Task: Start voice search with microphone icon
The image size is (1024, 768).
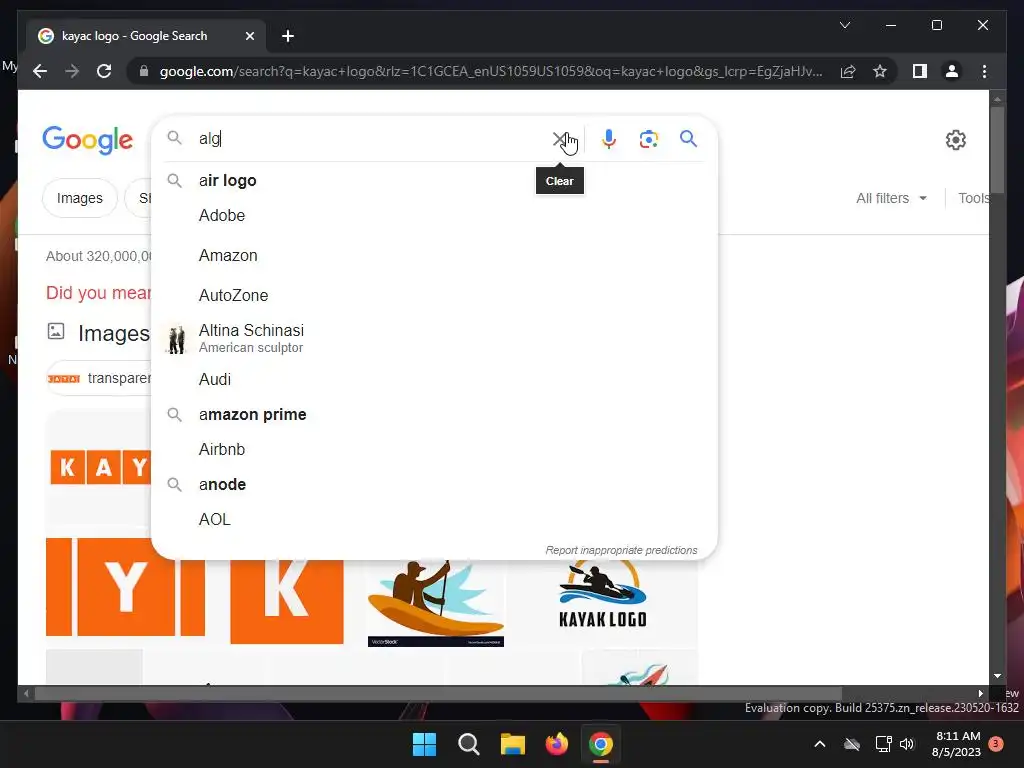Action: (609, 139)
